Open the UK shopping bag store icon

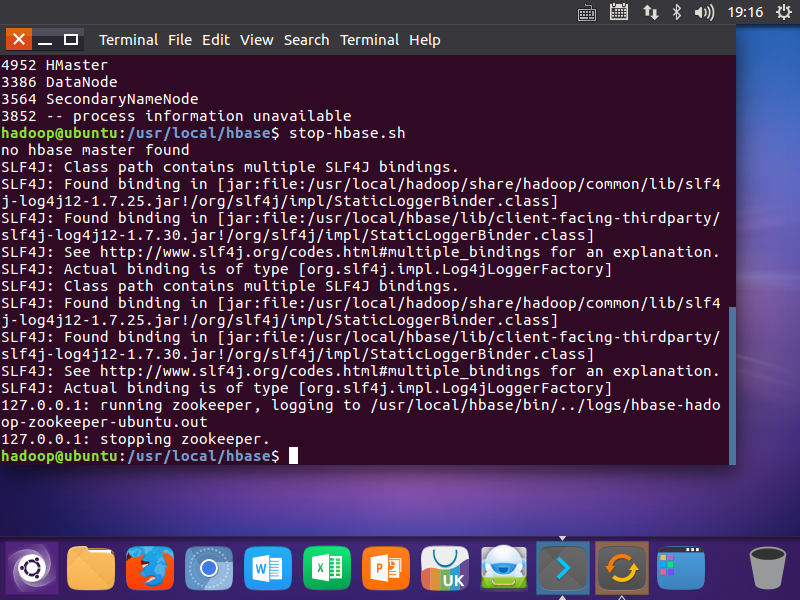[445, 568]
